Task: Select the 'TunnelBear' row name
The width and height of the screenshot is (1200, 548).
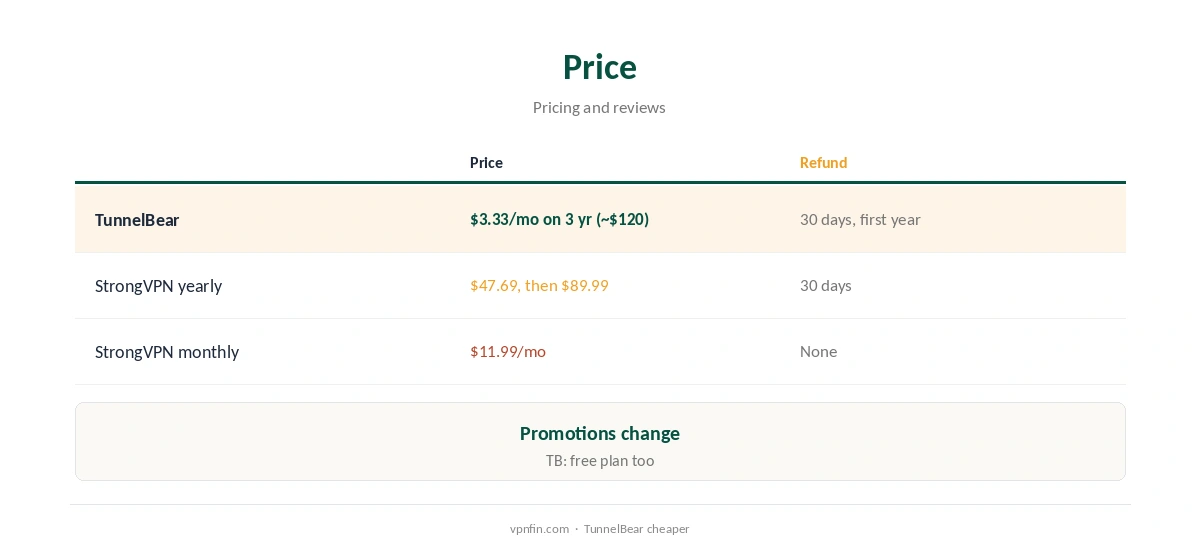Action: 137,220
